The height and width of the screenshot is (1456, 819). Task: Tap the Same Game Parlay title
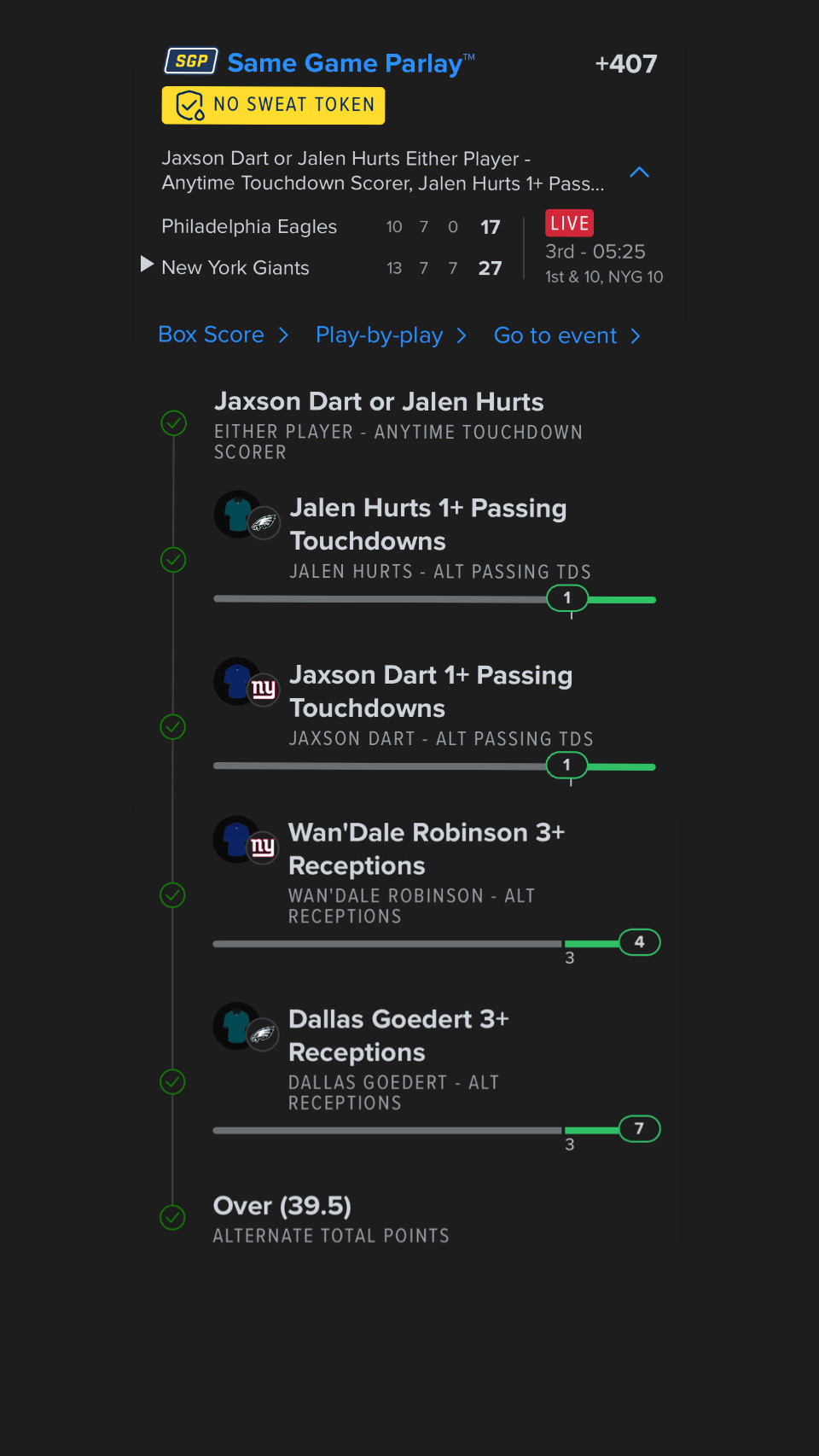pos(346,63)
